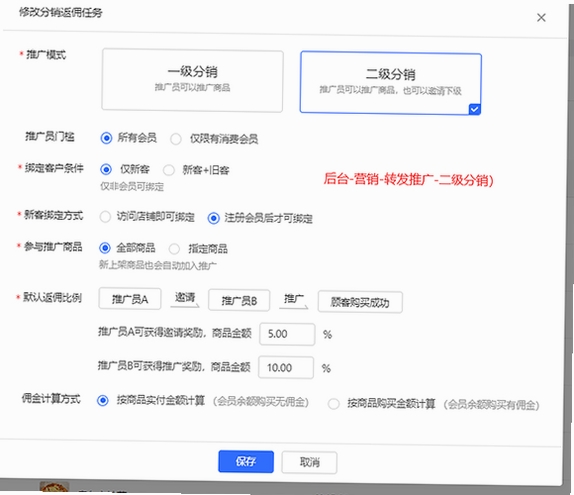Image resolution: width=574 pixels, height=495 pixels.
Task: Focus the 10.00 promotion reward percentage field
Action: 286,367
